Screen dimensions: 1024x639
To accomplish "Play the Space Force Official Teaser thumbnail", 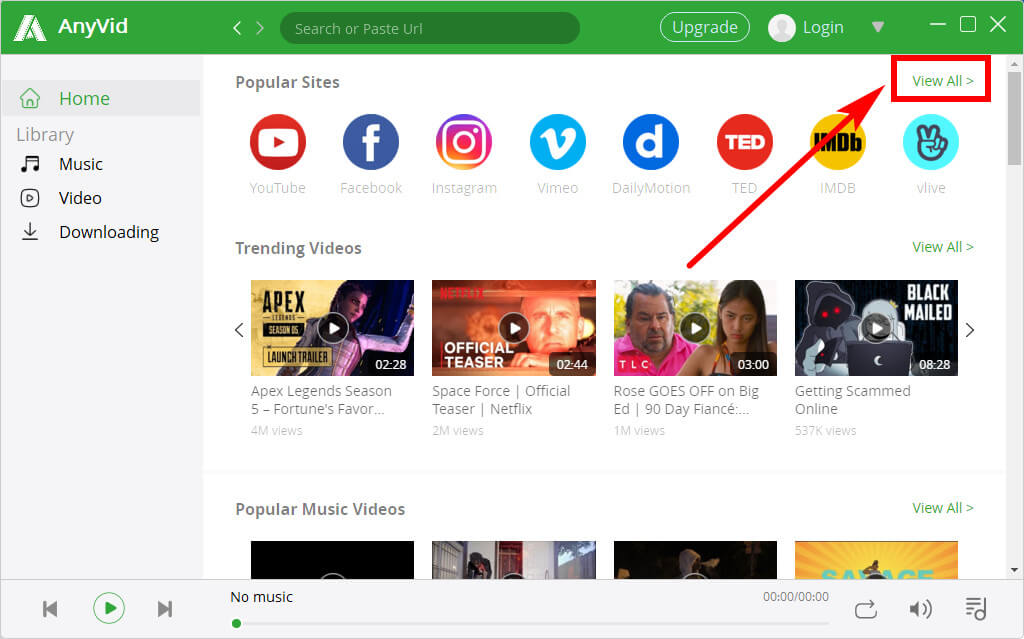I will click(x=514, y=328).
